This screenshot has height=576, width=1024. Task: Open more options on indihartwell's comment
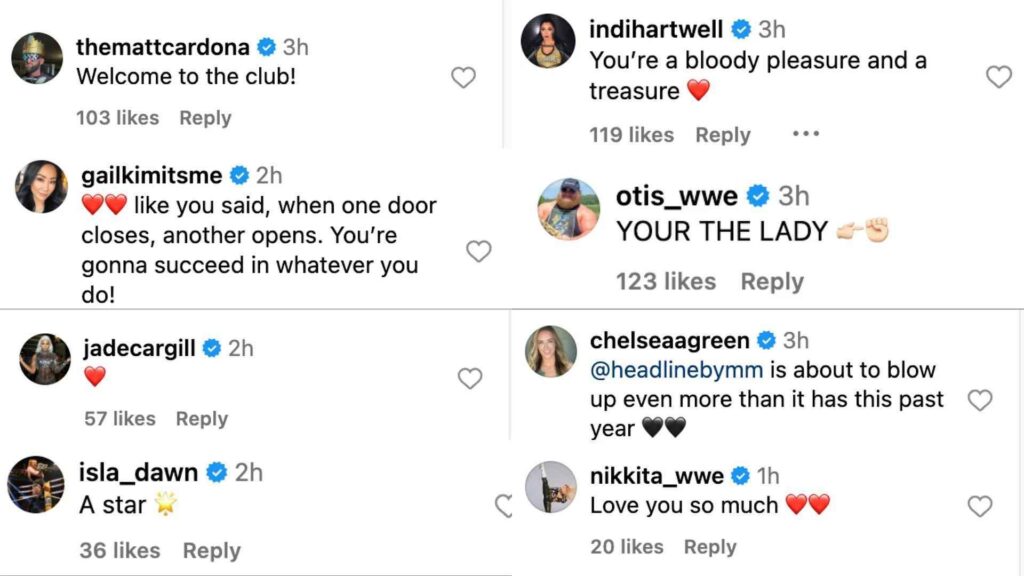[x=805, y=134]
